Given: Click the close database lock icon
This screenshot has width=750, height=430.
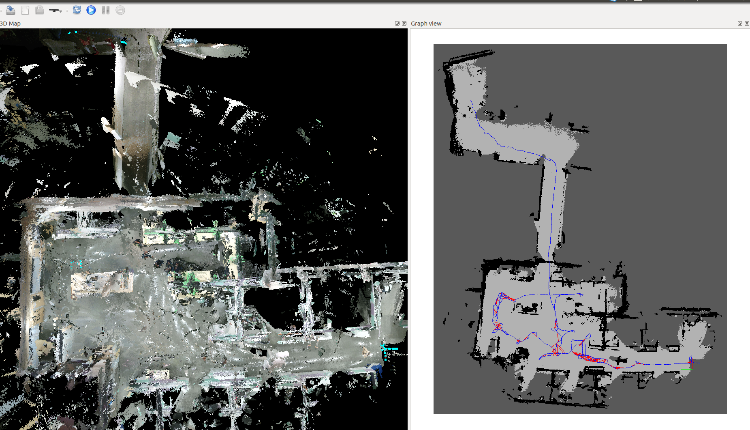Looking at the screenshot, I should click(x=39, y=10).
